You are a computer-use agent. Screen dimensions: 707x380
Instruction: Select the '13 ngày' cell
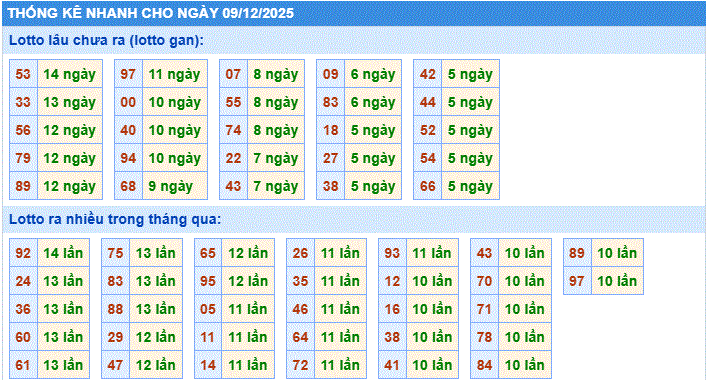pos(70,102)
